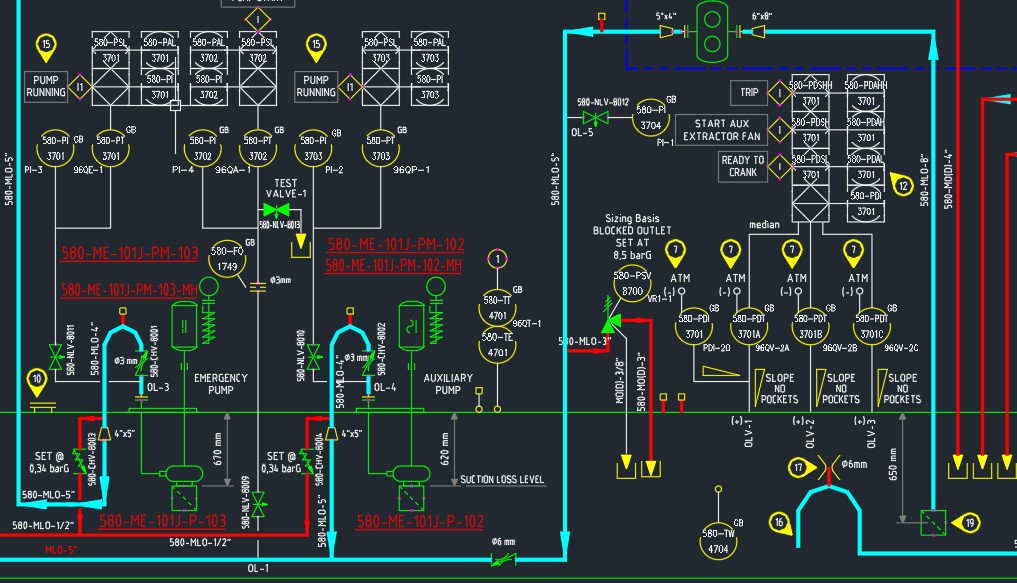
Task: Select the yellow note marker 19
Action: [968, 521]
